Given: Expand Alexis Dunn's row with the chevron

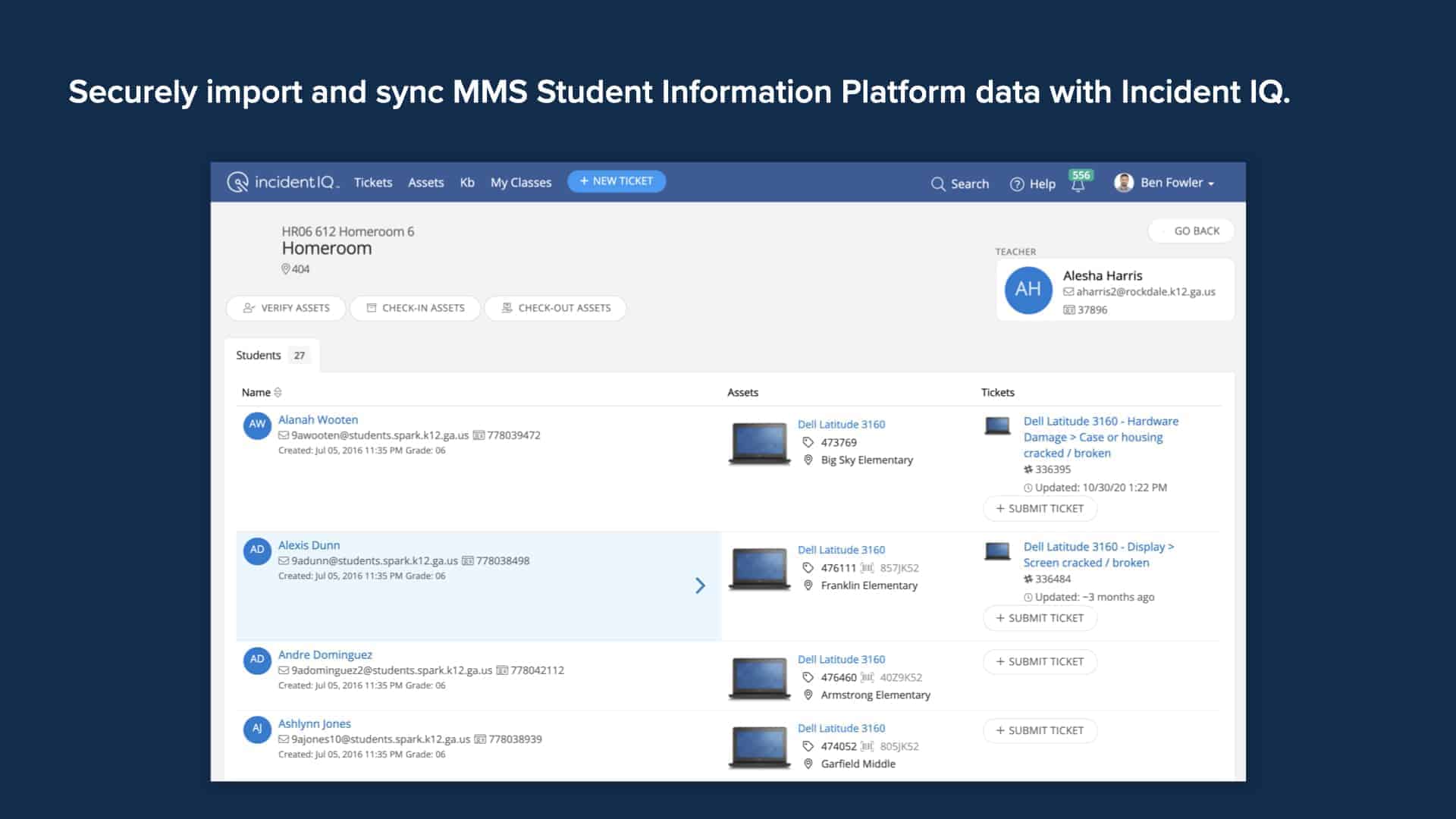Looking at the screenshot, I should tap(699, 585).
